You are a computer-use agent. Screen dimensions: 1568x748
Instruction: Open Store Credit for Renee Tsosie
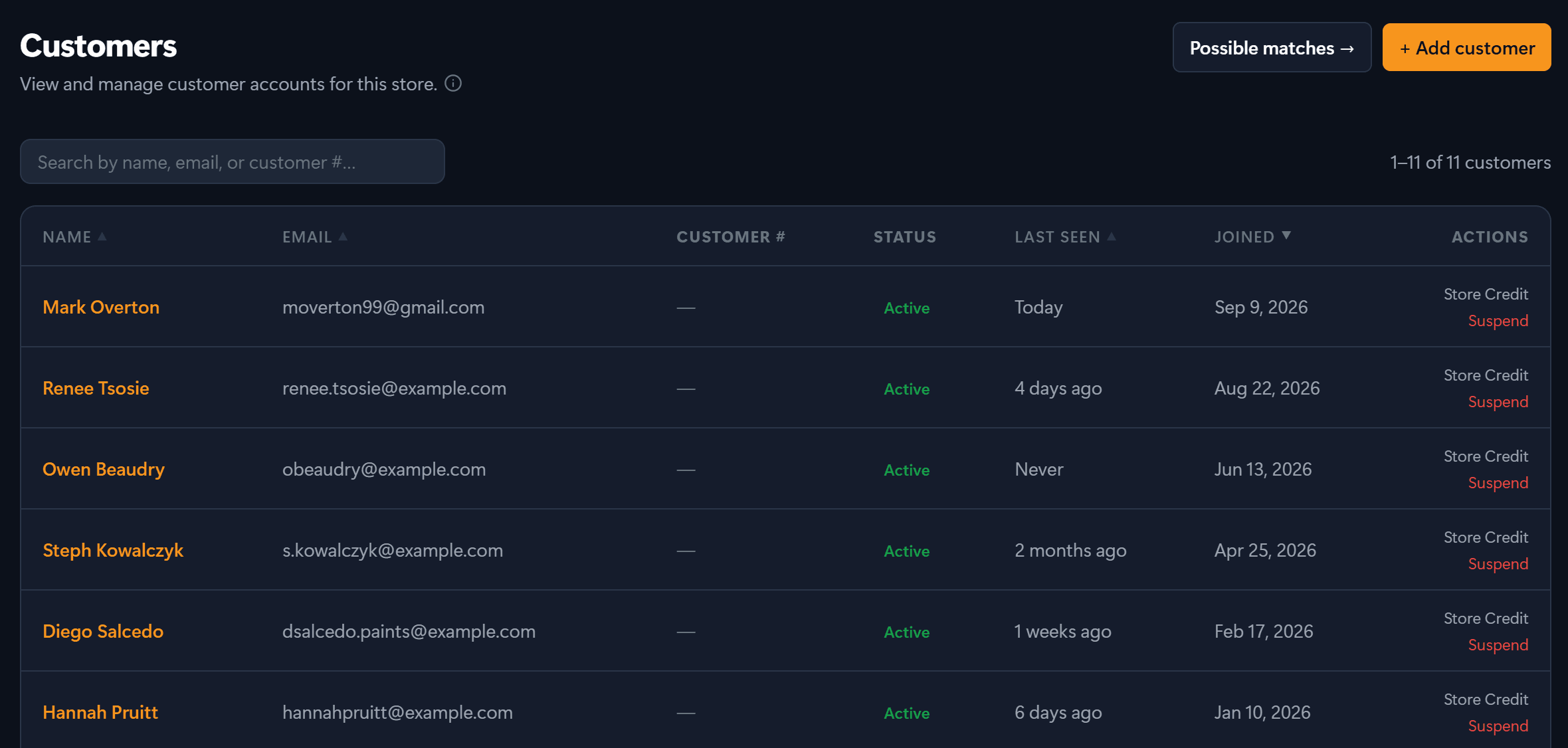tap(1486, 375)
